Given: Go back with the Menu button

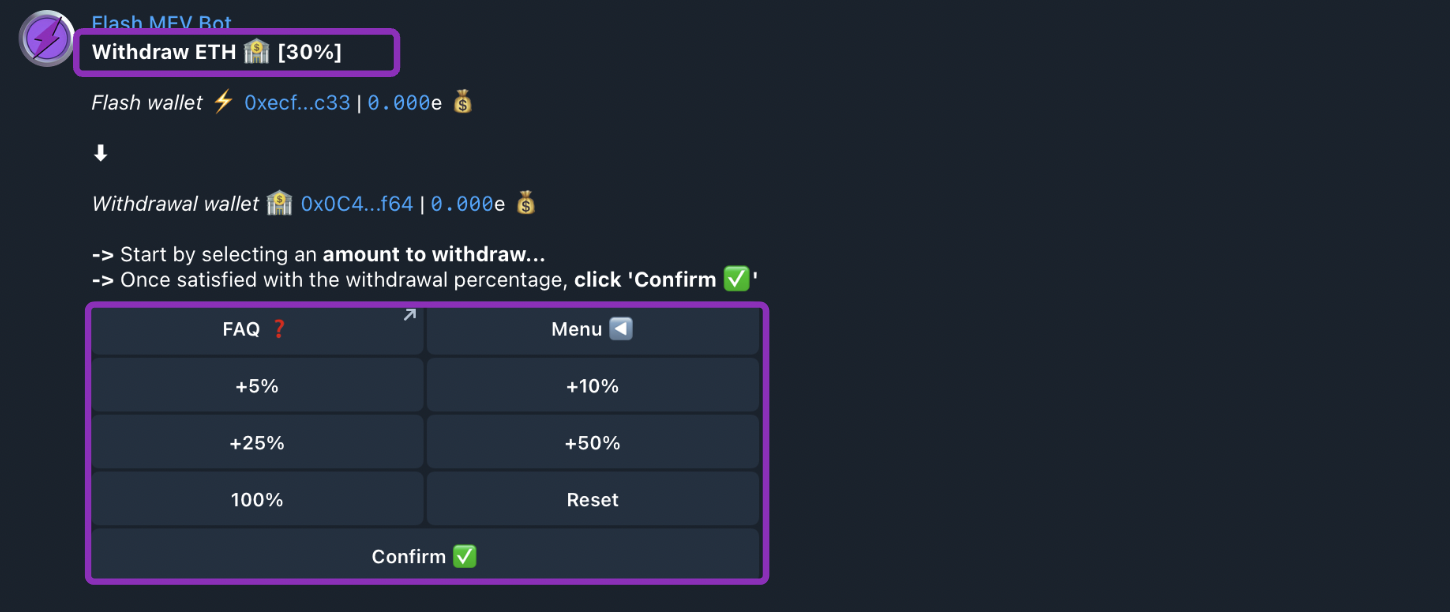Looking at the screenshot, I should 592,329.
